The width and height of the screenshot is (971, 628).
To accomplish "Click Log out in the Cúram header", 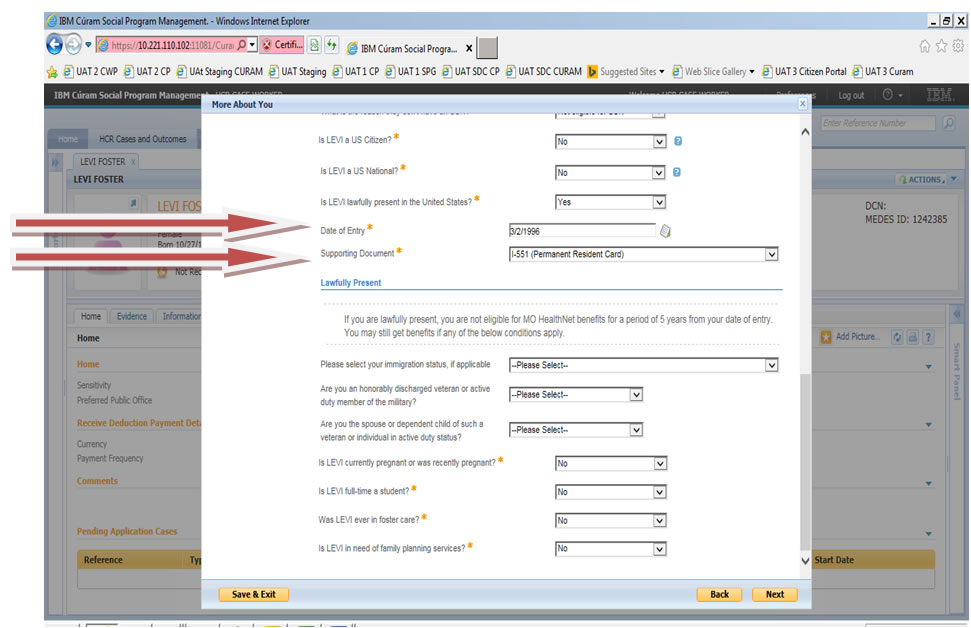I will [851, 95].
